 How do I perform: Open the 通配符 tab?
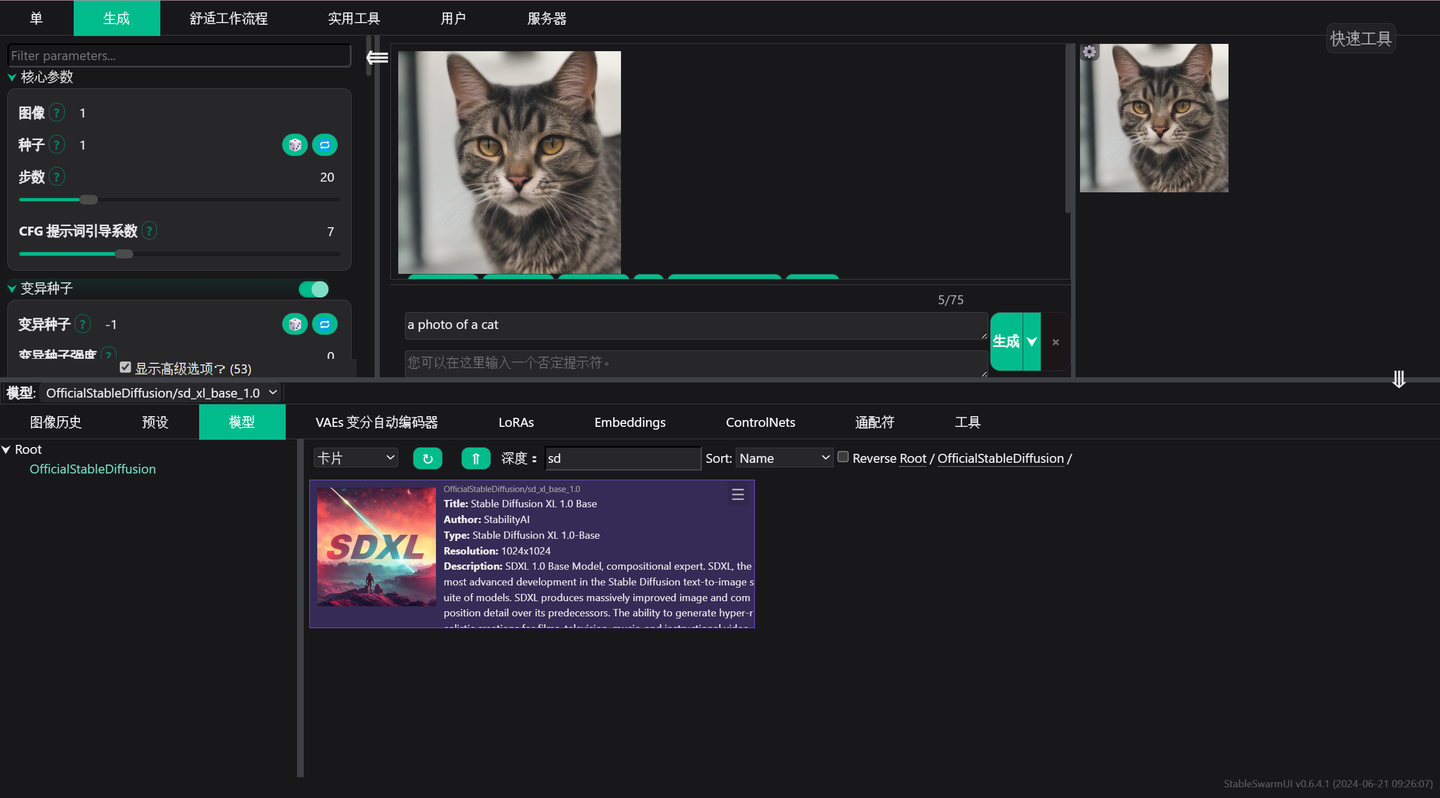875,422
